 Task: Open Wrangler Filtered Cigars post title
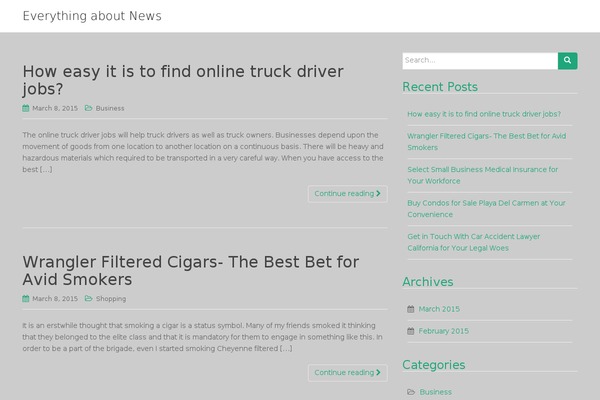[191, 271]
